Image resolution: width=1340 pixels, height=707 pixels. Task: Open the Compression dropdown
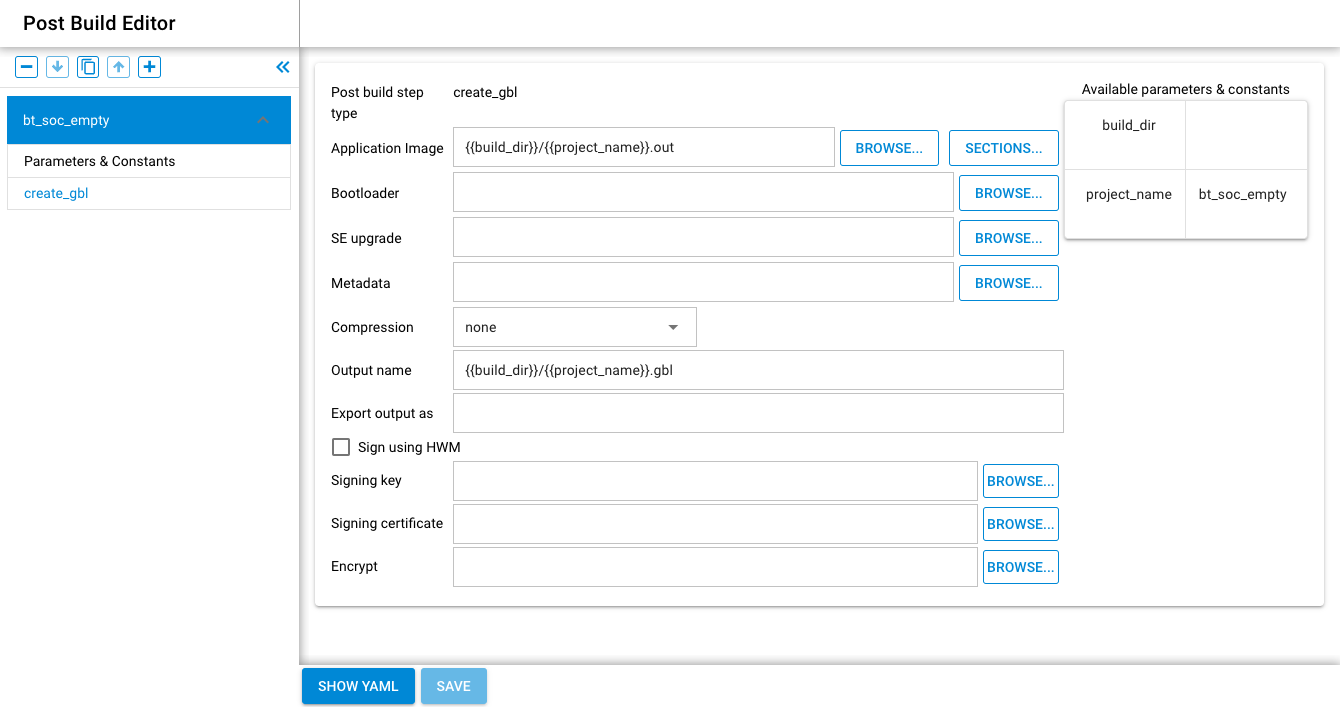574,326
